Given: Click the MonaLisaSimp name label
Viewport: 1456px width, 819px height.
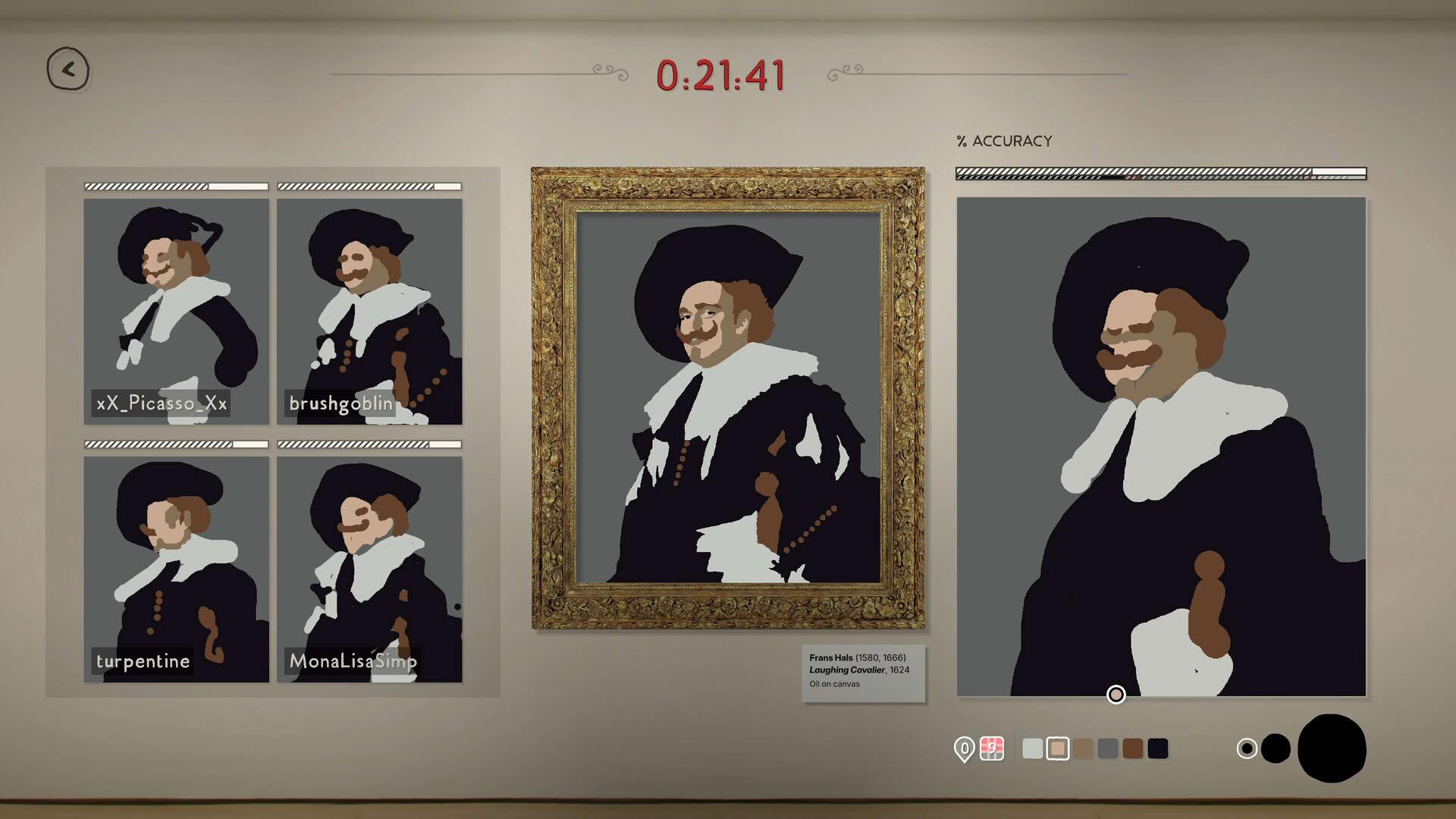Looking at the screenshot, I should click(x=353, y=661).
